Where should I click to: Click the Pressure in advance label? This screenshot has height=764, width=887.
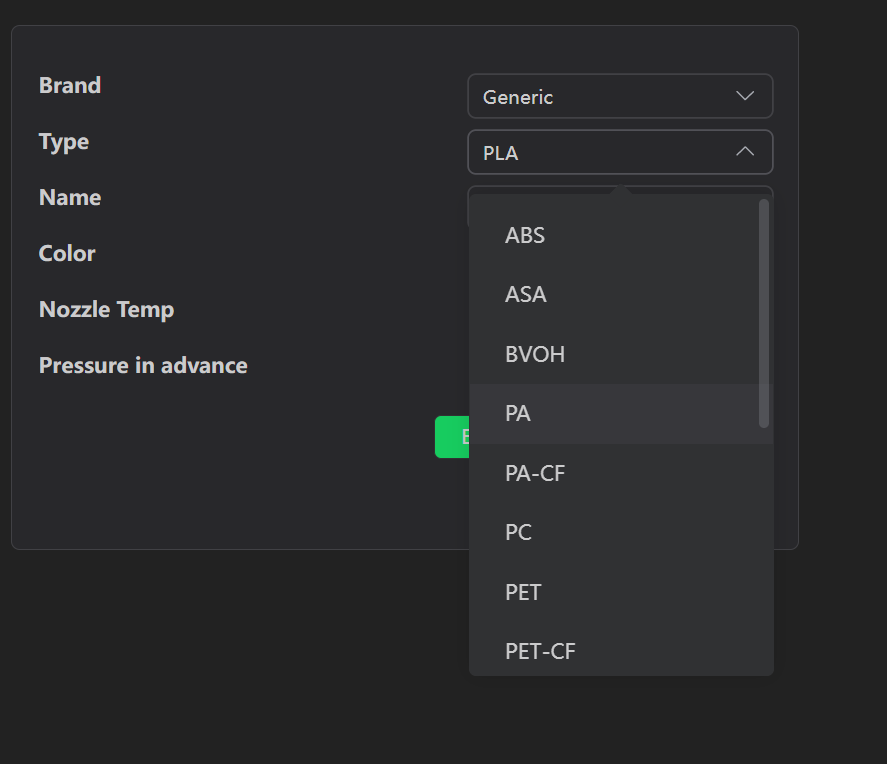143,365
